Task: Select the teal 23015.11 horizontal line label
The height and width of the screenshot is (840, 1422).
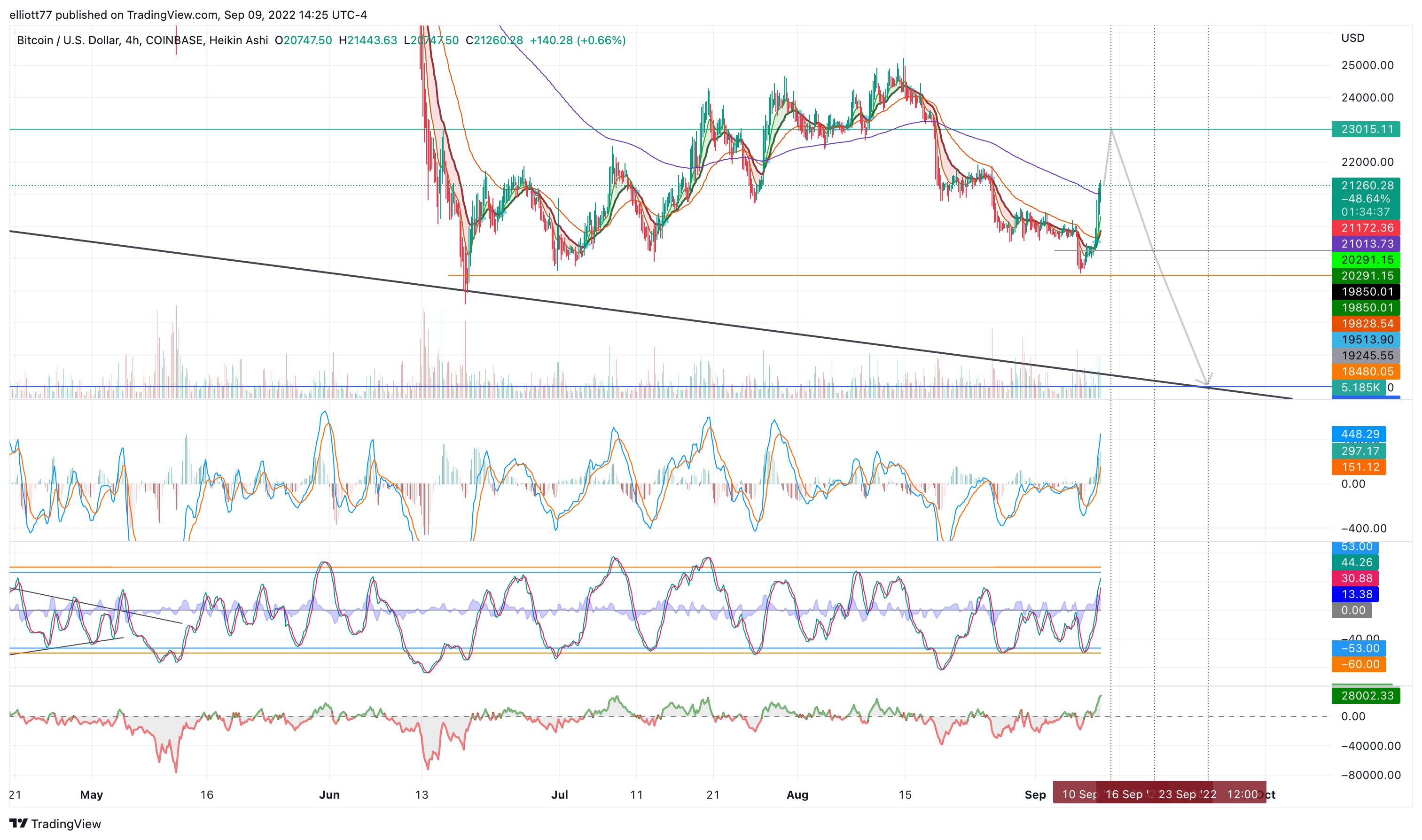Action: click(x=1366, y=129)
